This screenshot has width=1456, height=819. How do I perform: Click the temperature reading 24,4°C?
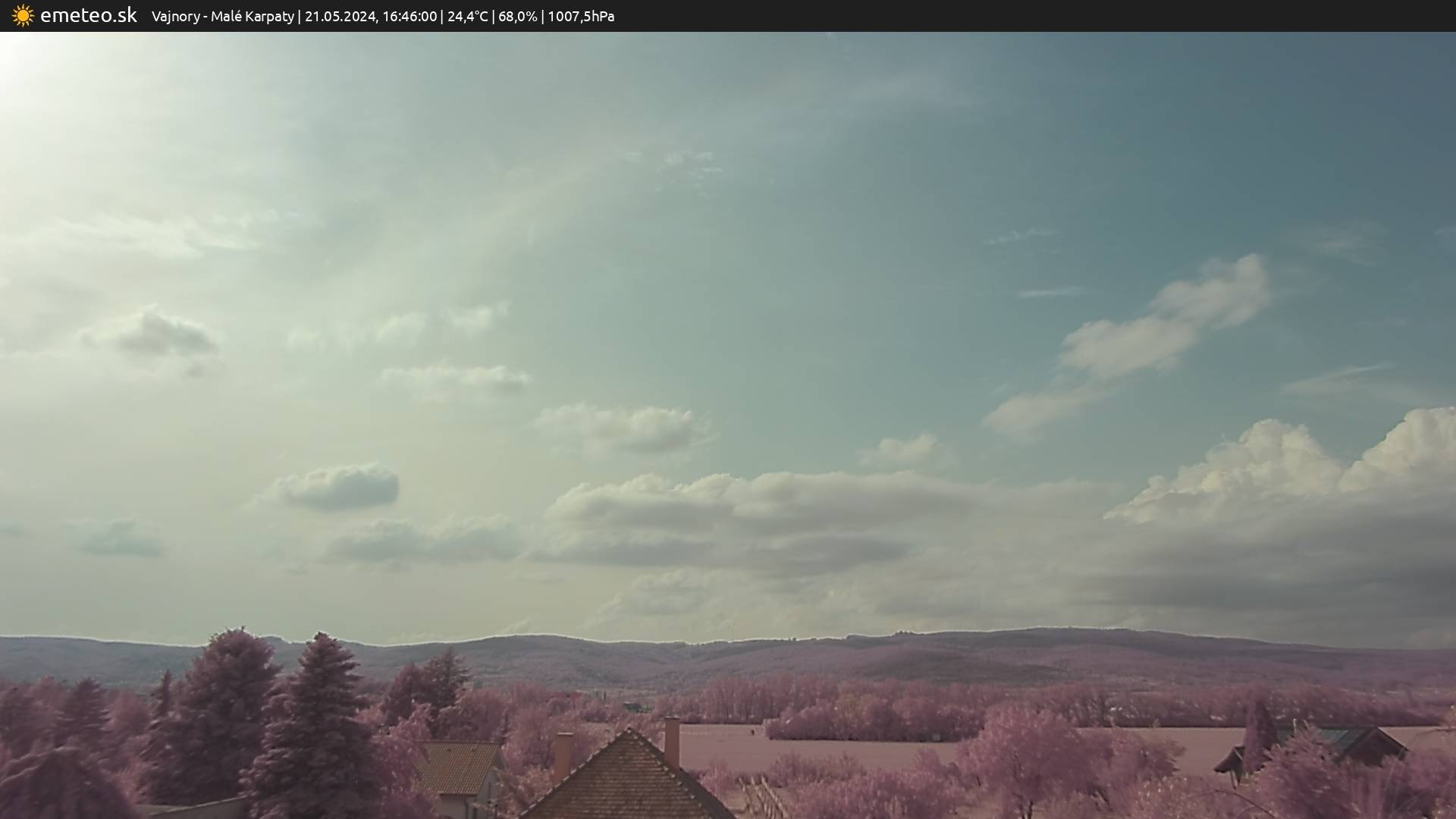pyautogui.click(x=467, y=16)
